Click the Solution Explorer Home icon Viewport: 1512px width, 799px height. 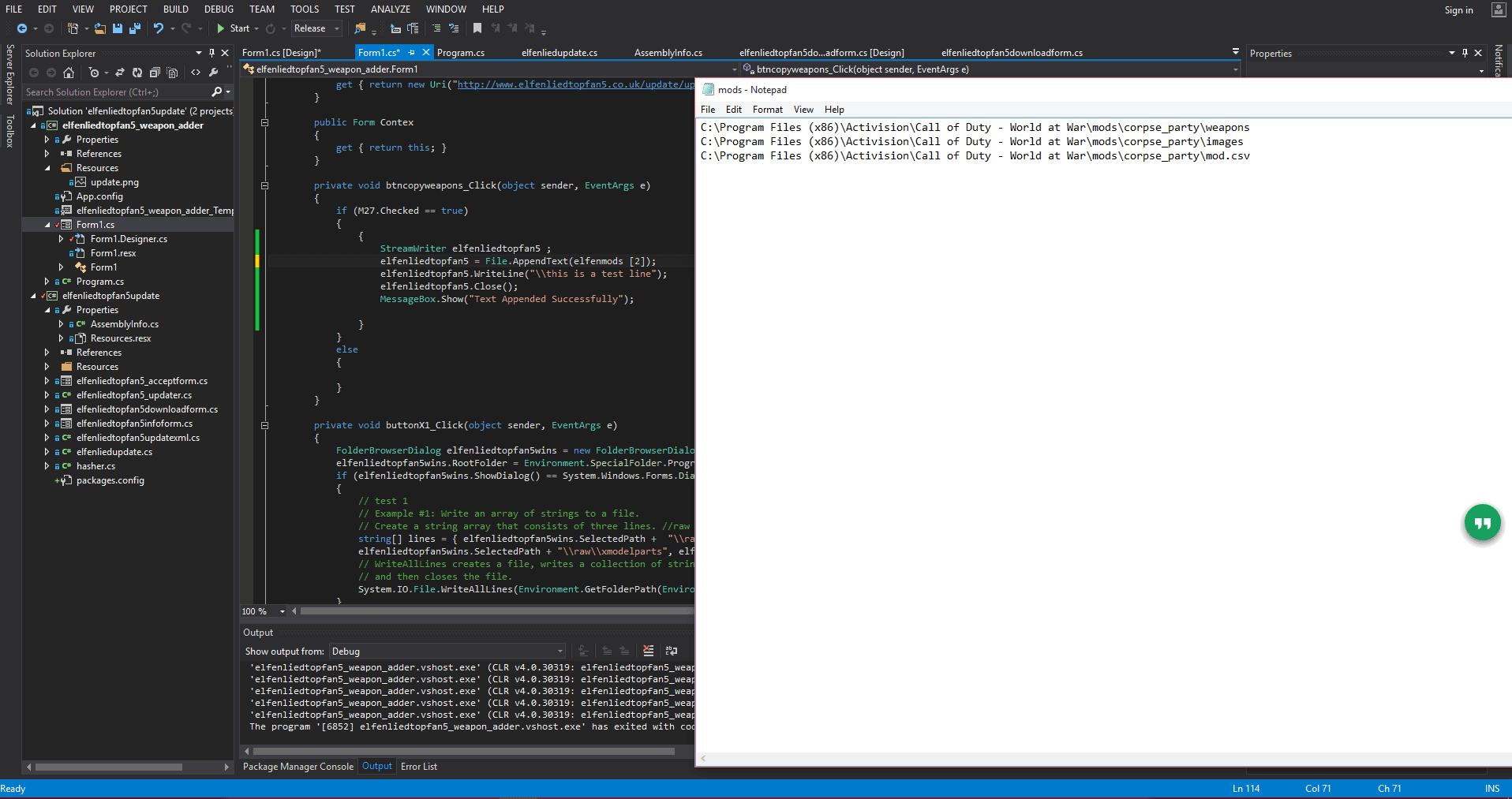[69, 73]
